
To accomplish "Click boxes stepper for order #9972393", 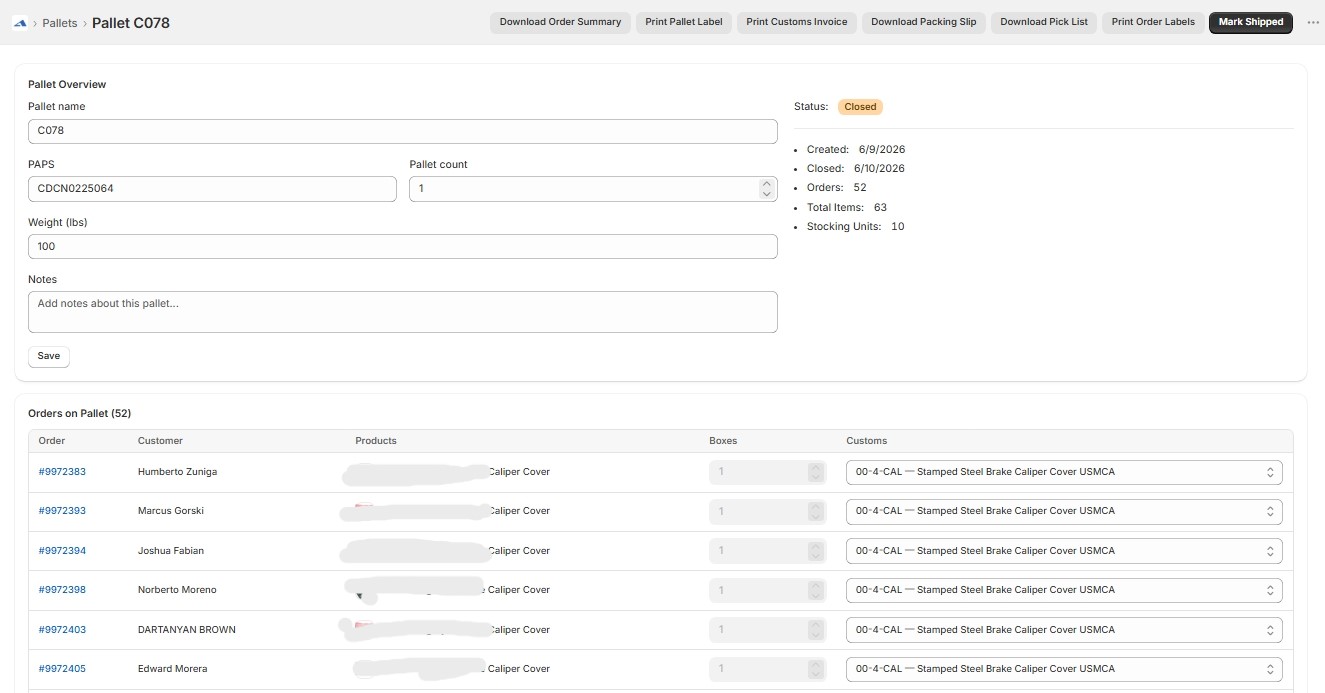I will [x=816, y=511].
